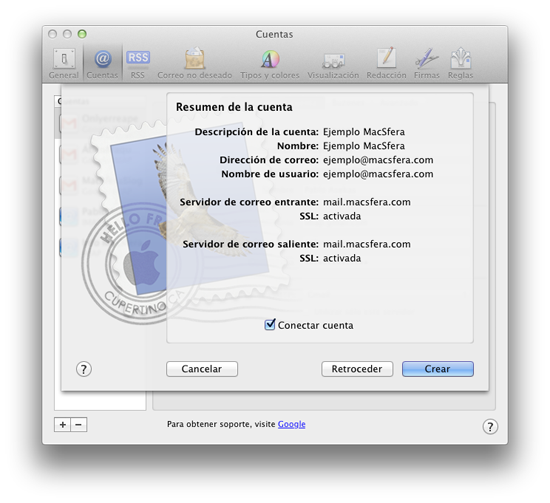The width and height of the screenshot is (550, 503).
Task: Open the General preferences pane
Action: click(x=63, y=63)
